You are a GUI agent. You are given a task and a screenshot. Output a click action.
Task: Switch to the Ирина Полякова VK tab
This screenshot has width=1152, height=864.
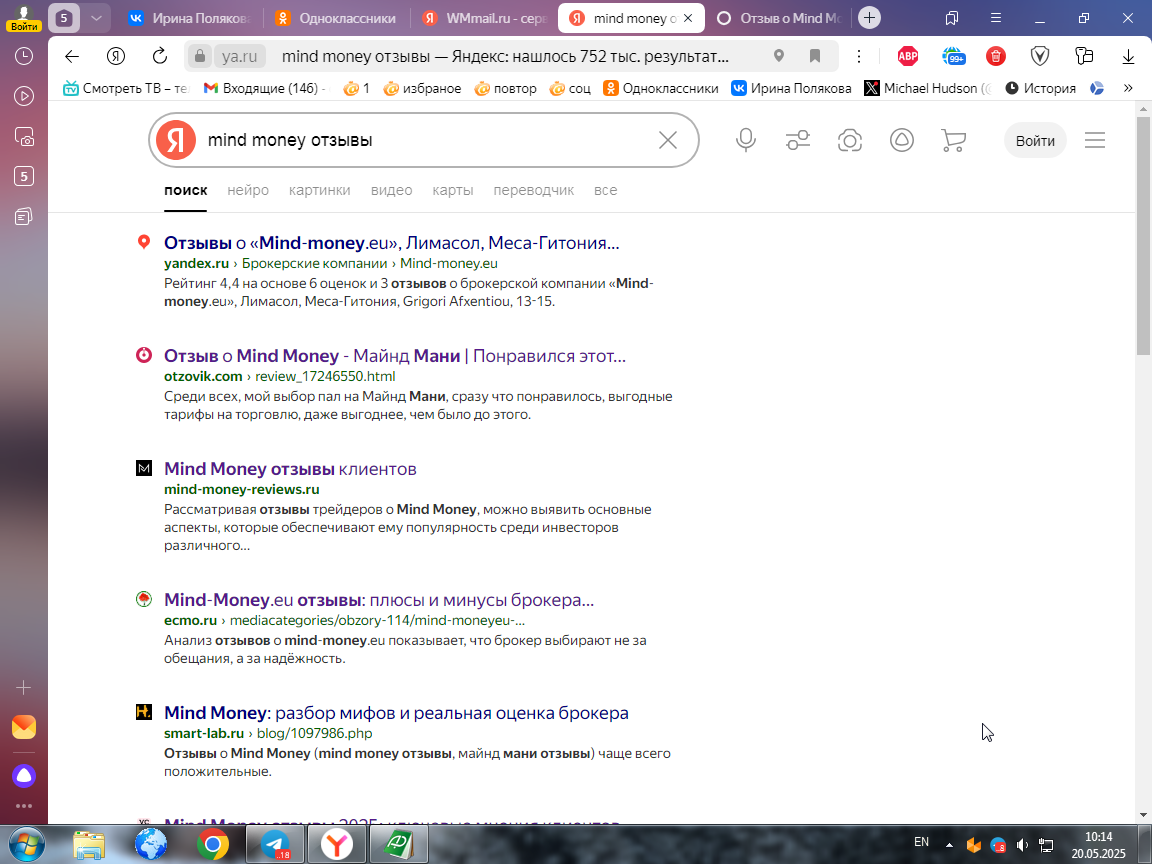point(189,18)
